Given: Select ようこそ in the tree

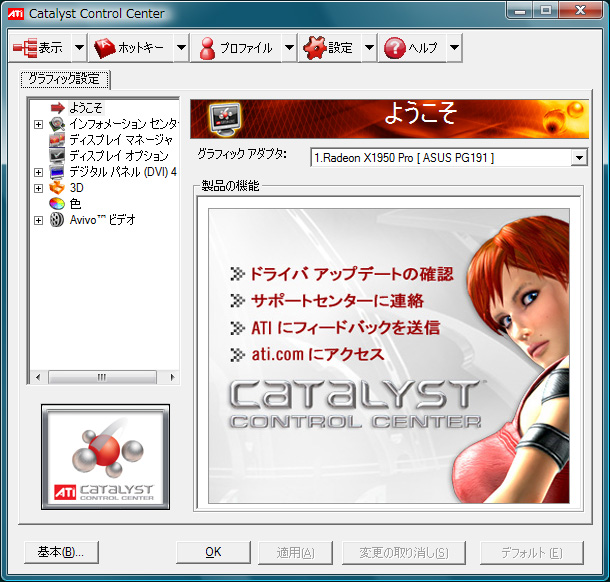Looking at the screenshot, I should [x=86, y=108].
